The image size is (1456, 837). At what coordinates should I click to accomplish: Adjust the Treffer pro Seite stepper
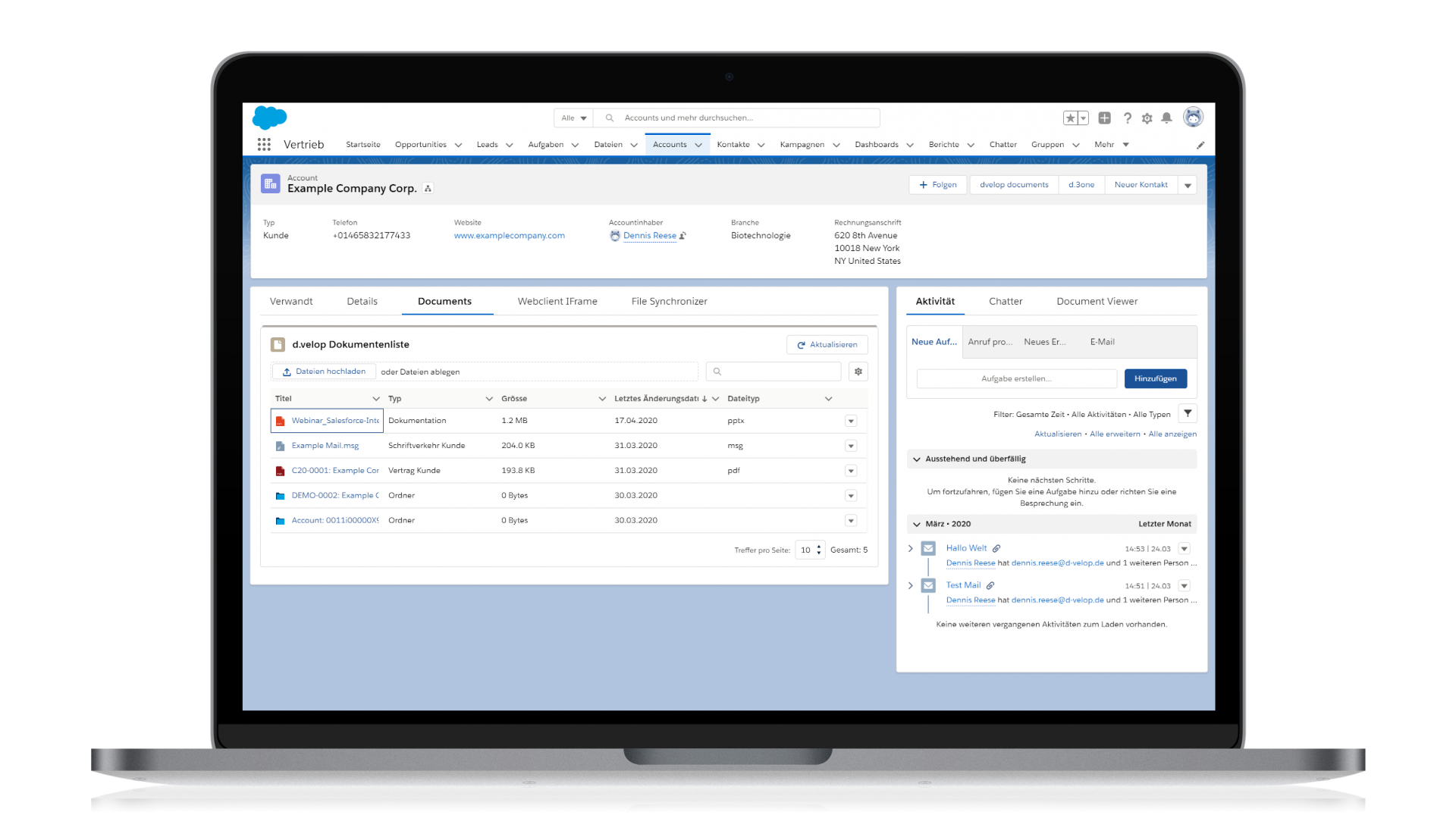819,550
